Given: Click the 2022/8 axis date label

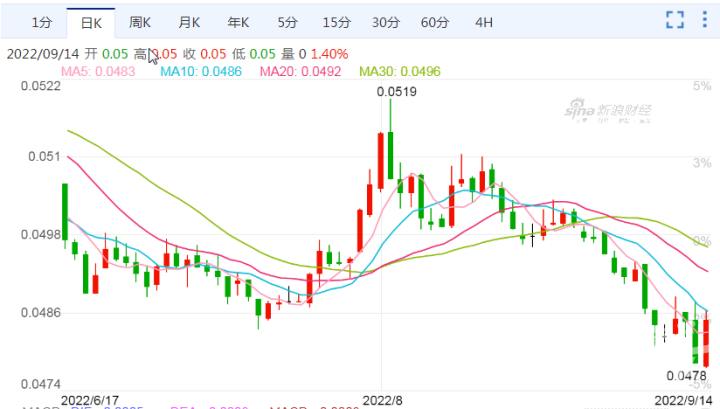Looking at the screenshot, I should point(382,400).
